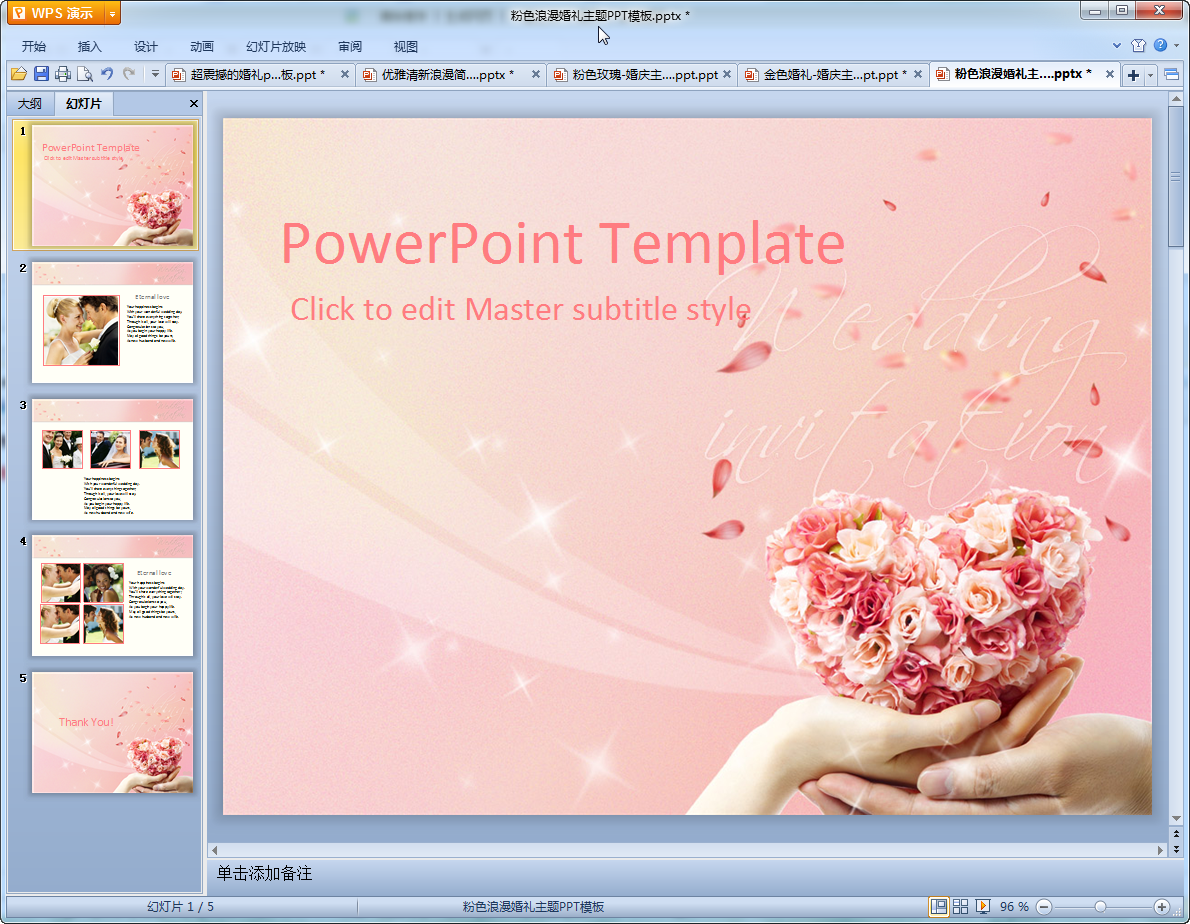Click the horizontal scrollbar left arrow
This screenshot has height=924, width=1190.
pyautogui.click(x=214, y=850)
